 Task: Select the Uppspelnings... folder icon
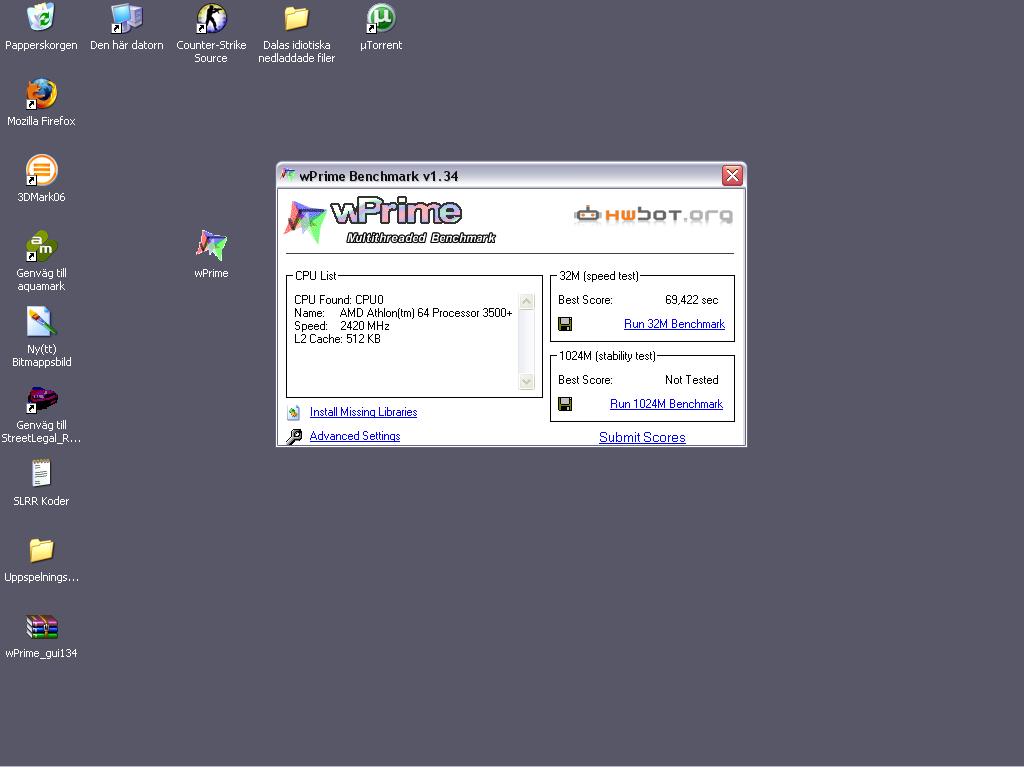41,550
